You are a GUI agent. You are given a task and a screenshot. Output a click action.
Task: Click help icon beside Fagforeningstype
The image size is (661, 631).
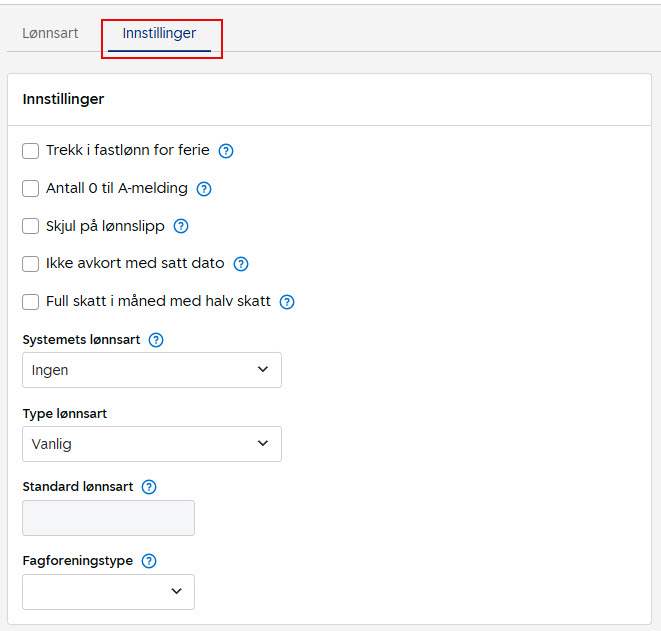[x=149, y=561]
